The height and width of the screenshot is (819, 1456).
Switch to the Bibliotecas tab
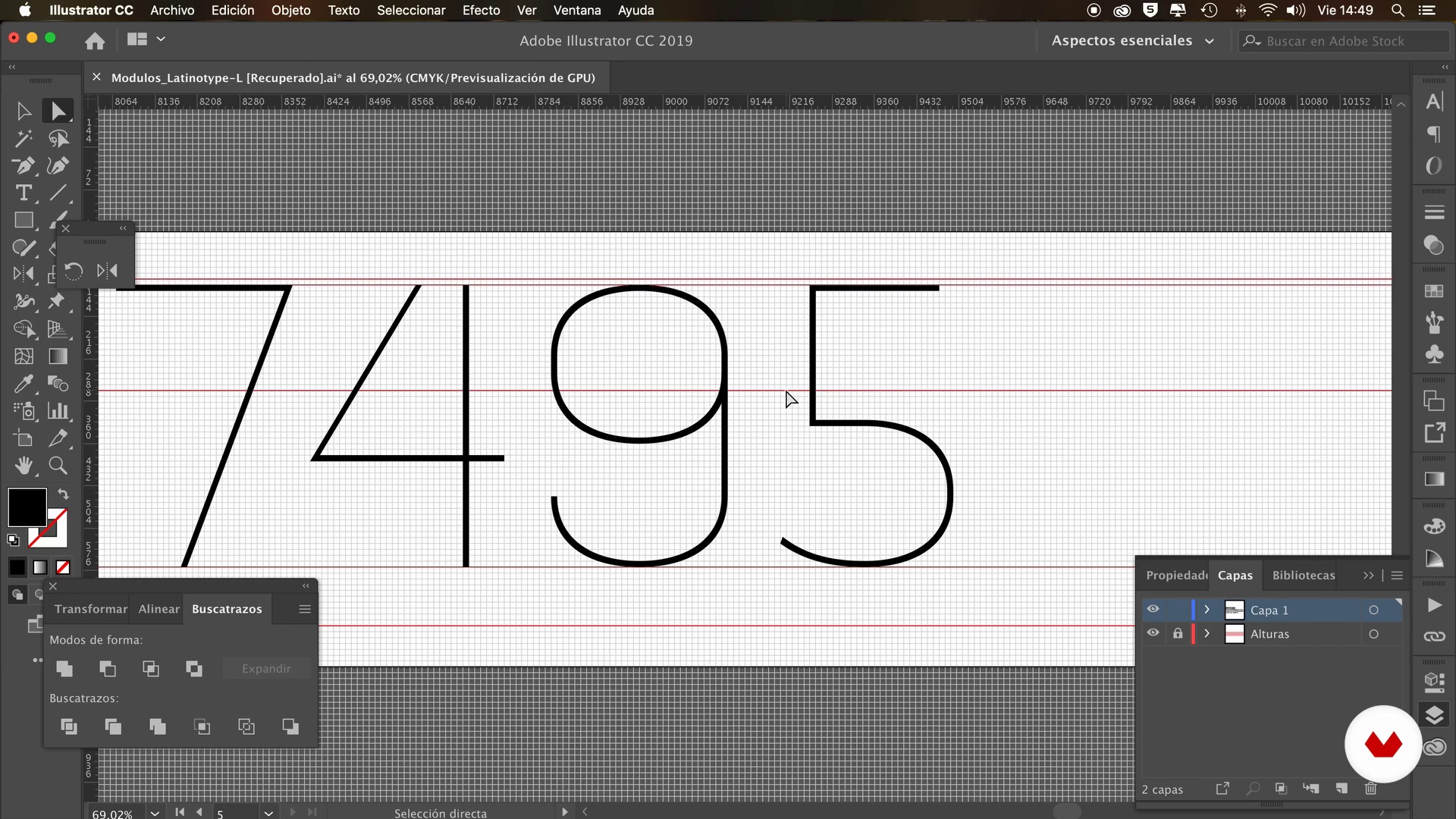(x=1304, y=576)
